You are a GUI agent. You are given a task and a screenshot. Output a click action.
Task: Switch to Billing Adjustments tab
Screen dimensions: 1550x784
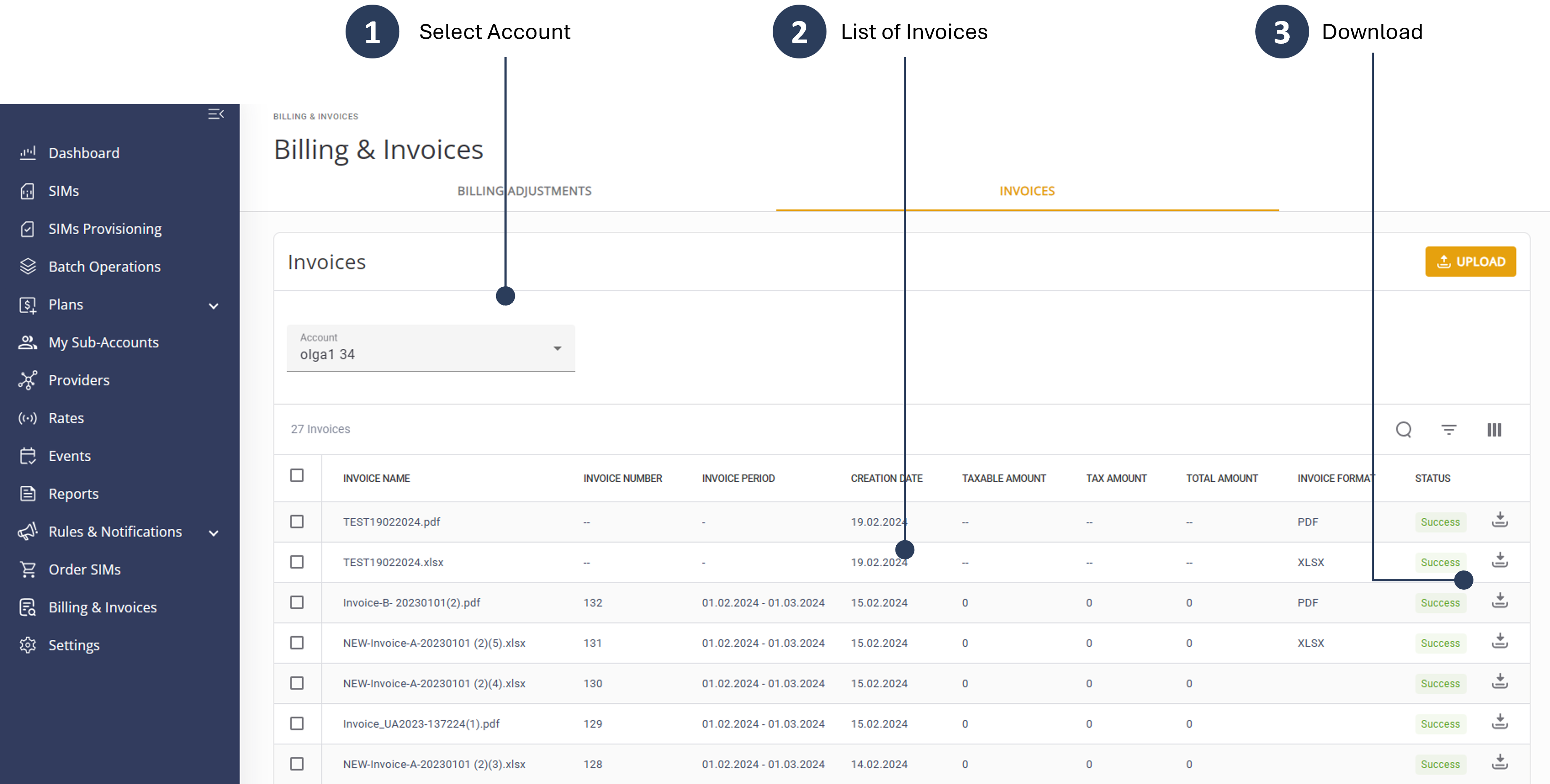[524, 191]
